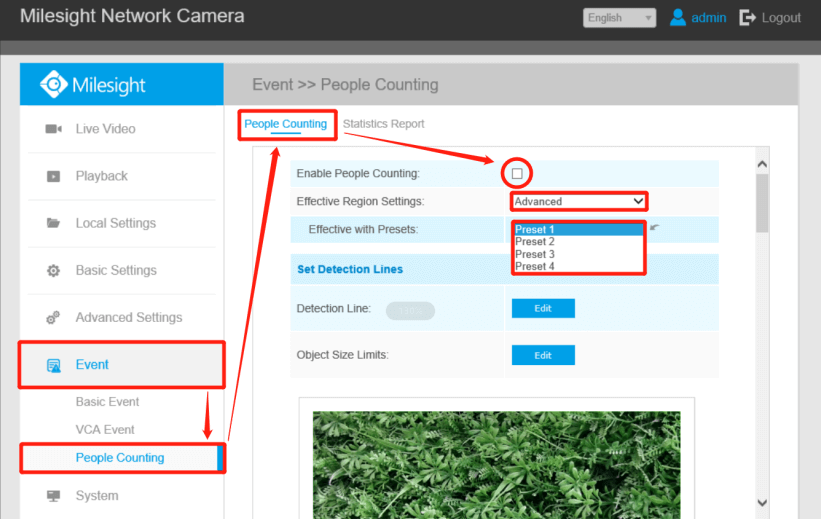Click Edit for Object Size Limits
821x519 pixels.
(543, 355)
